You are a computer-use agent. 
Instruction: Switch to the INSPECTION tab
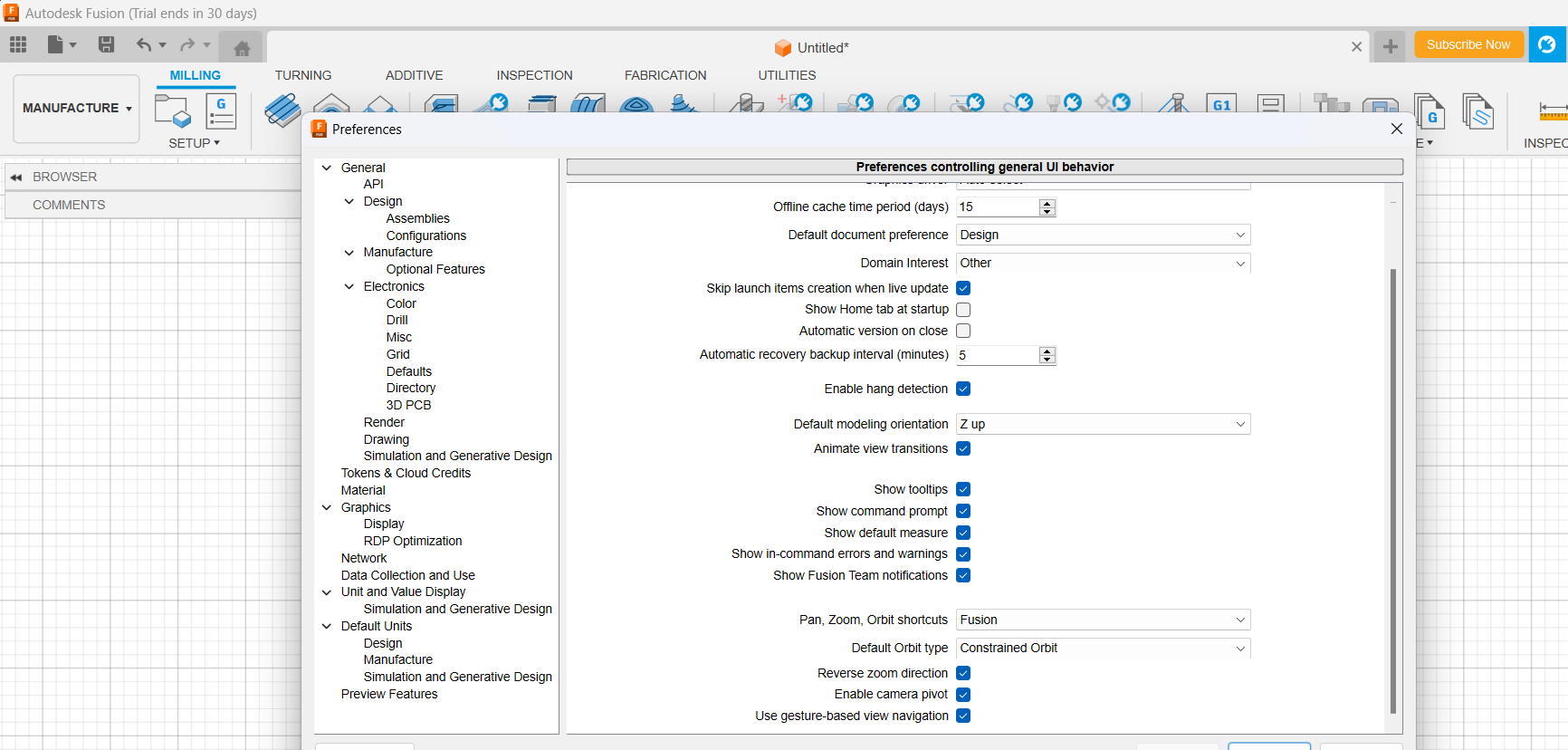[x=534, y=75]
